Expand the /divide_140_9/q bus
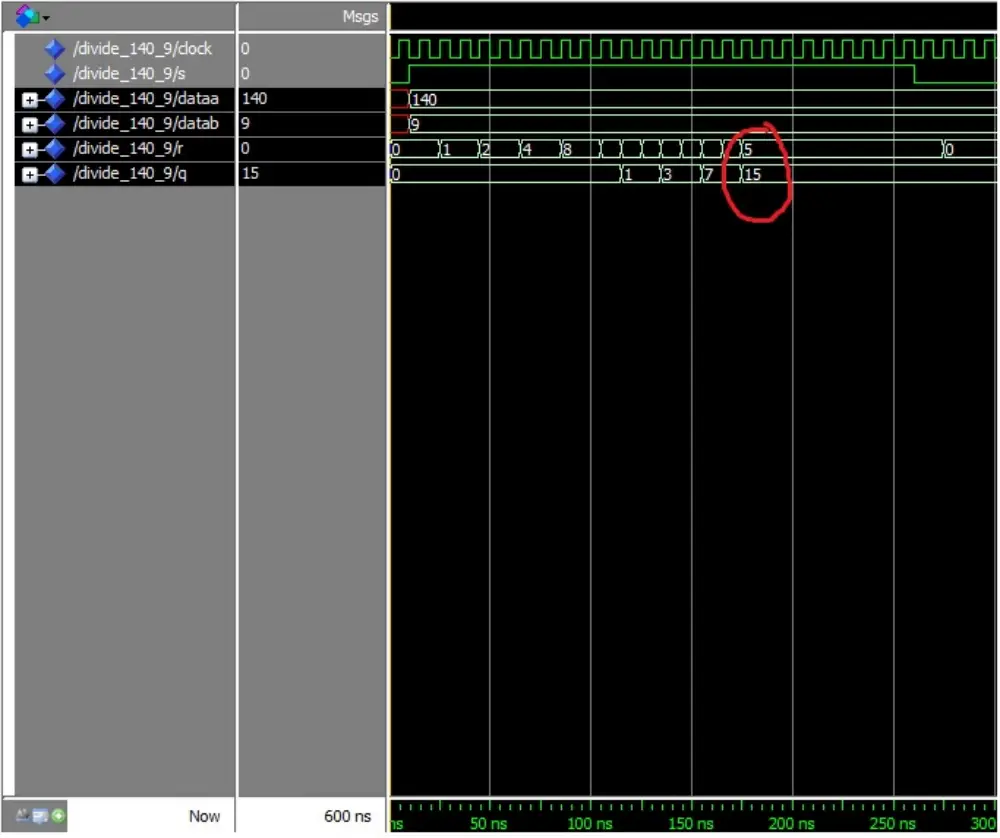This screenshot has height=838, width=1000. coord(29,174)
